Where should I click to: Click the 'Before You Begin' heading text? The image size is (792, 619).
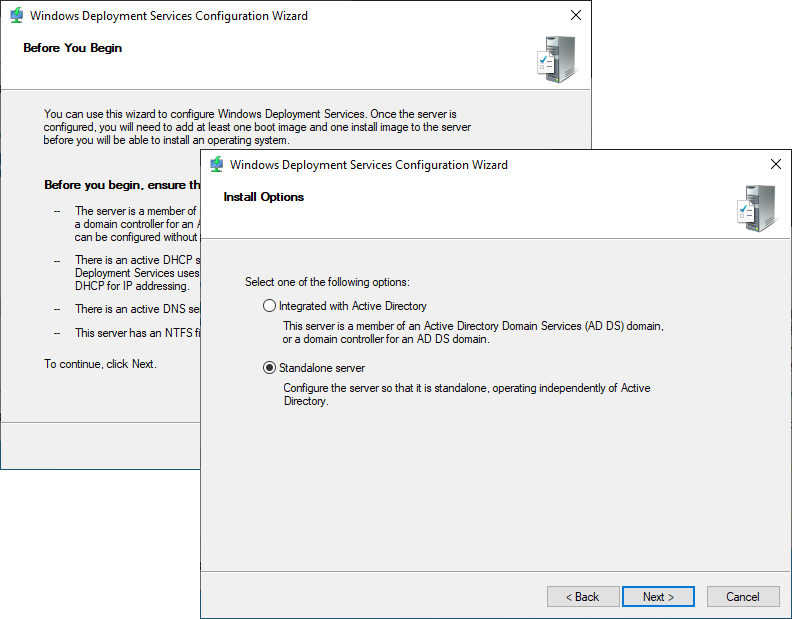(73, 48)
